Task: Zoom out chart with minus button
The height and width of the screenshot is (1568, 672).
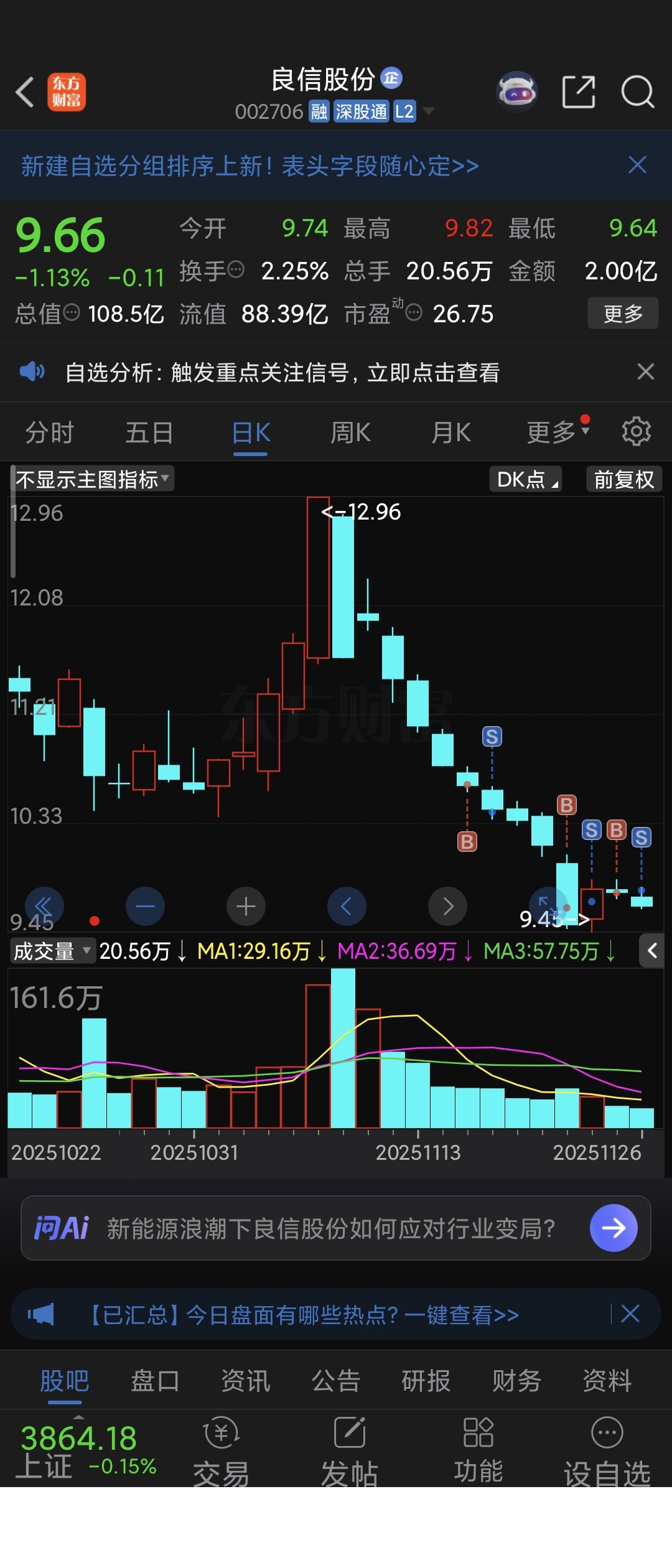Action: [145, 906]
